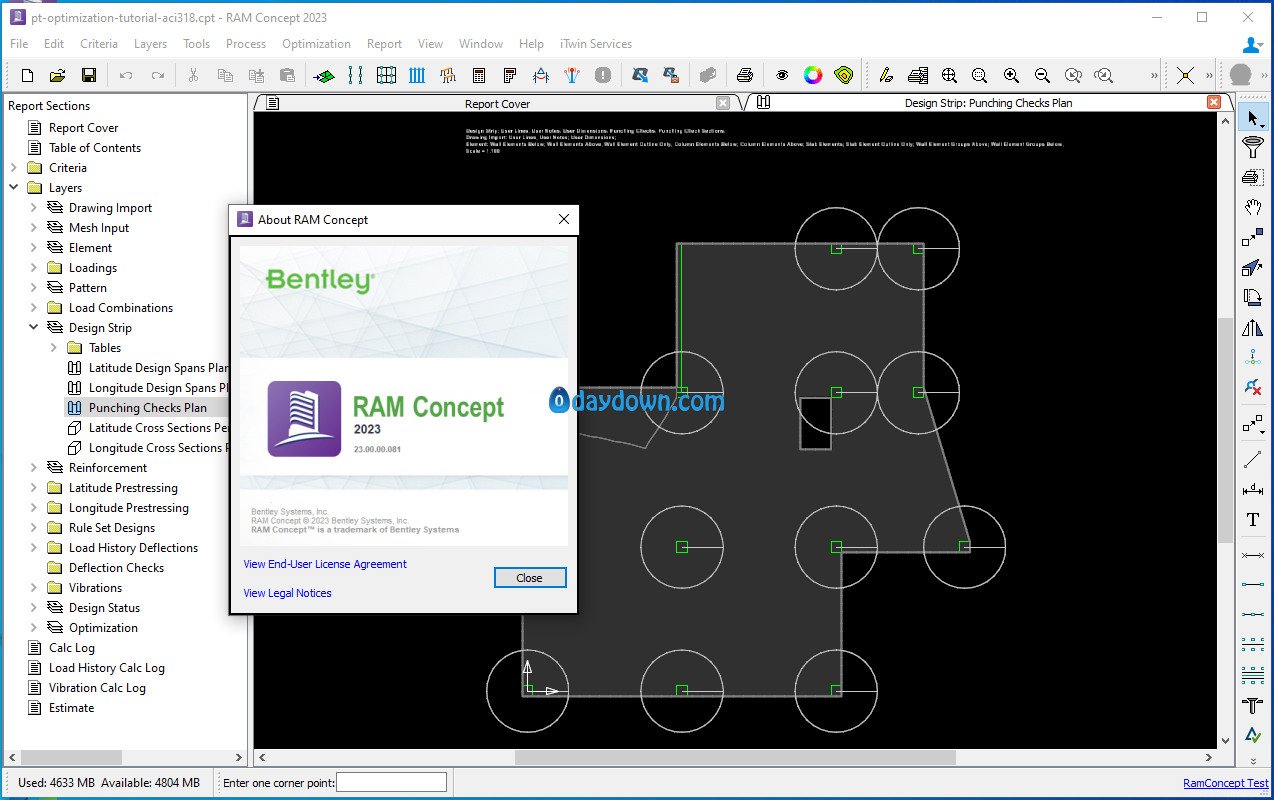Open the main toolbar overflow chevron

[1155, 75]
